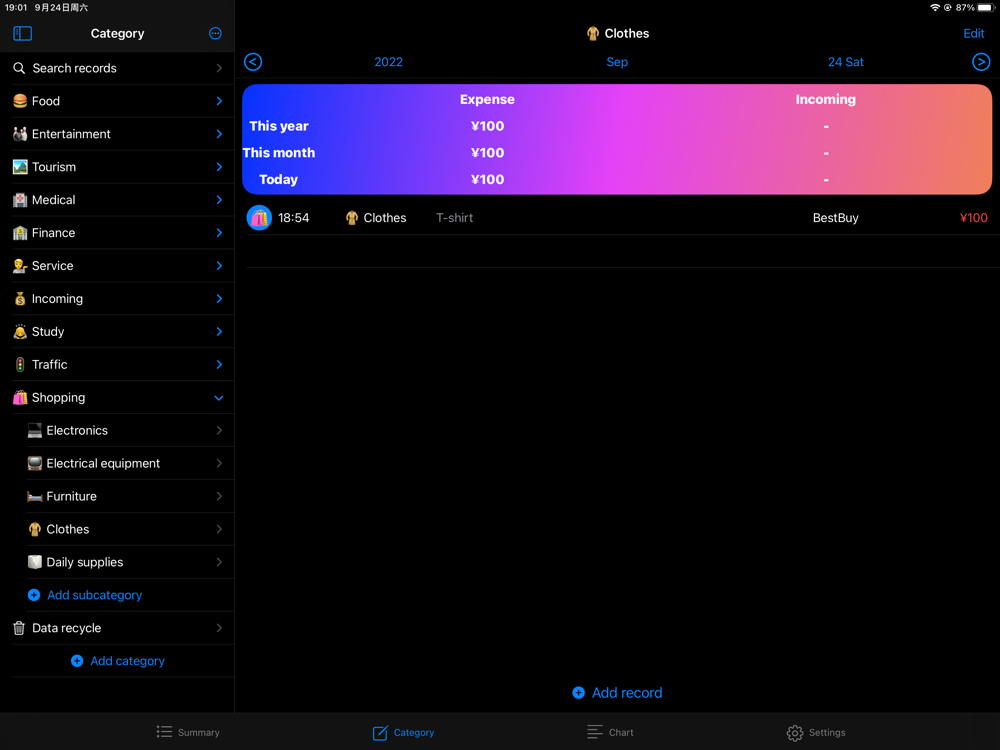This screenshot has width=1000, height=750.
Task: Click the plus icon beside Add subcategory
Action: tap(34, 595)
